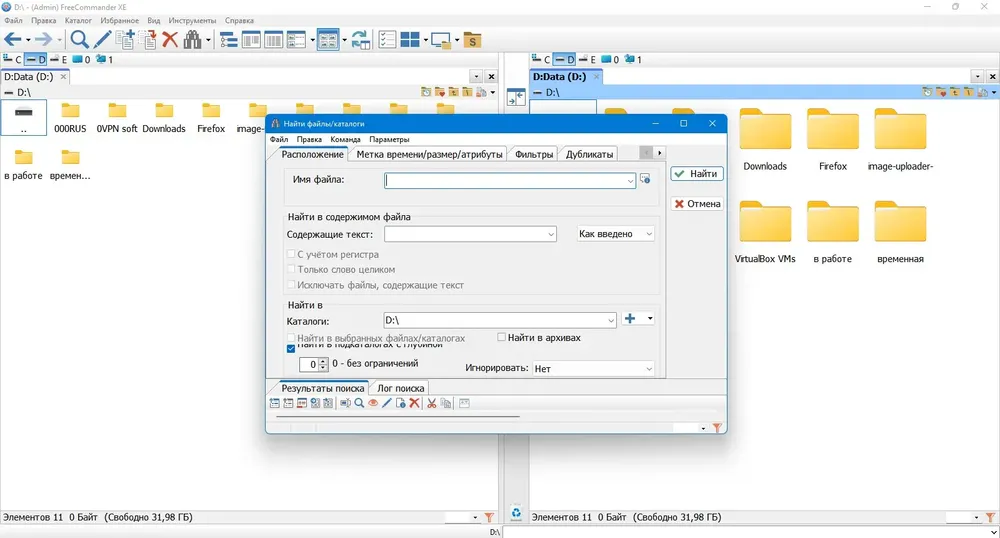
Task: Switch to 'Метка времени/размер/атрибуты' tab
Action: (x=429, y=154)
